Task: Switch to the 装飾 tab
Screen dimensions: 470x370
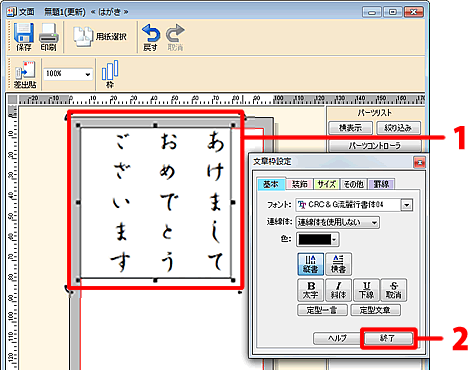Action: [x=299, y=184]
